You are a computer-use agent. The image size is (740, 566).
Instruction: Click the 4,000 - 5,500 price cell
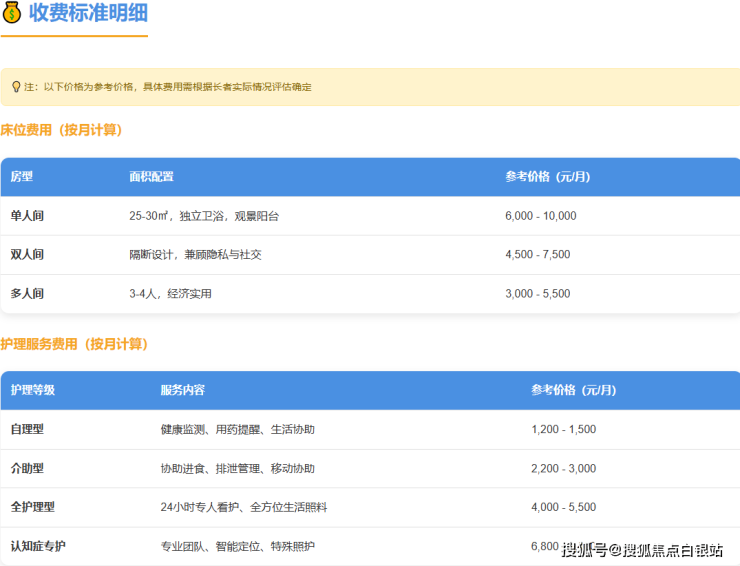tap(563, 507)
